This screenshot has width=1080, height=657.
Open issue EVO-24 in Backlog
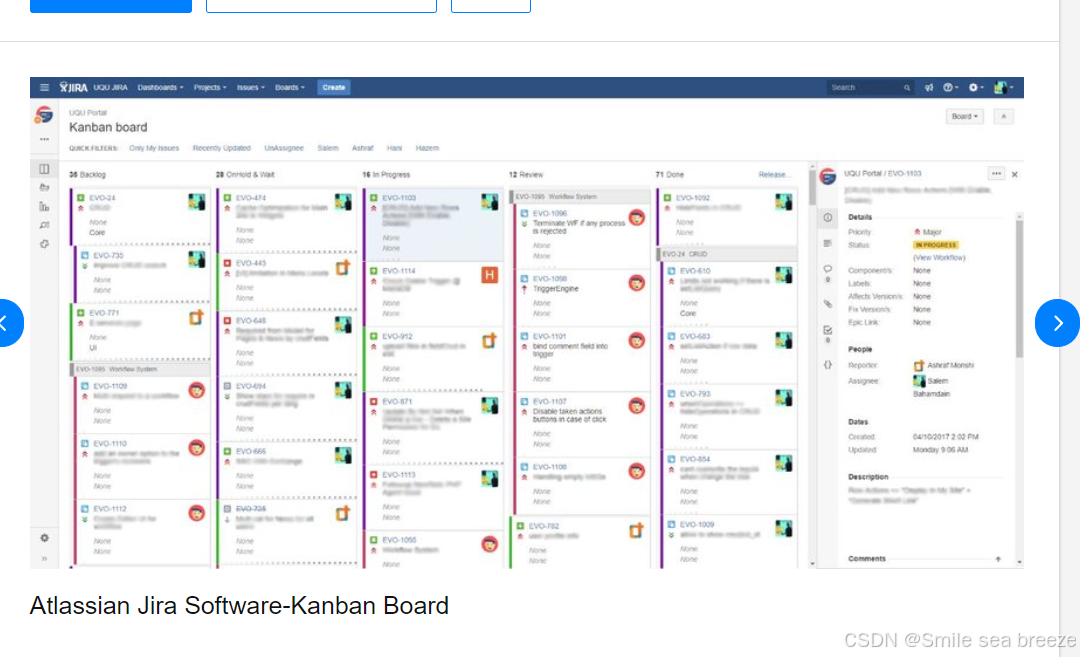click(x=104, y=198)
